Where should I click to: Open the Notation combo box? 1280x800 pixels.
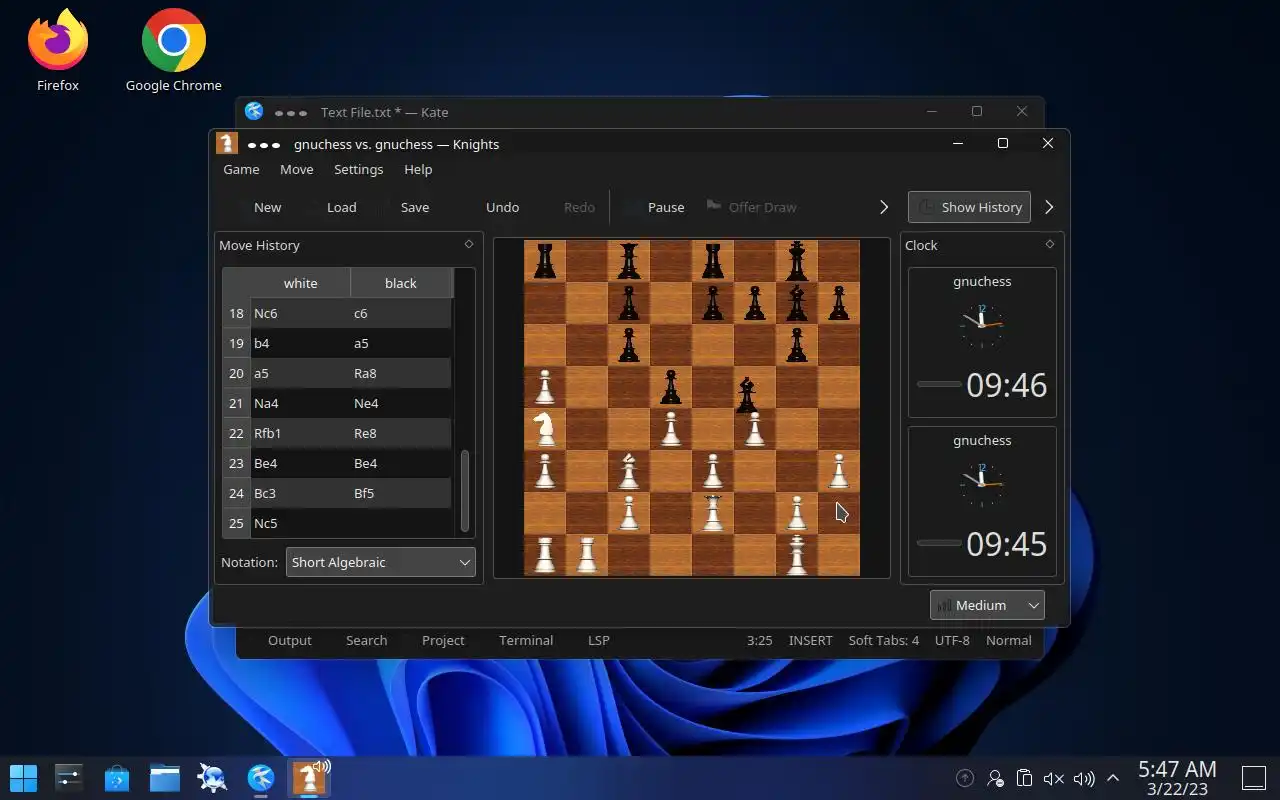pos(380,562)
